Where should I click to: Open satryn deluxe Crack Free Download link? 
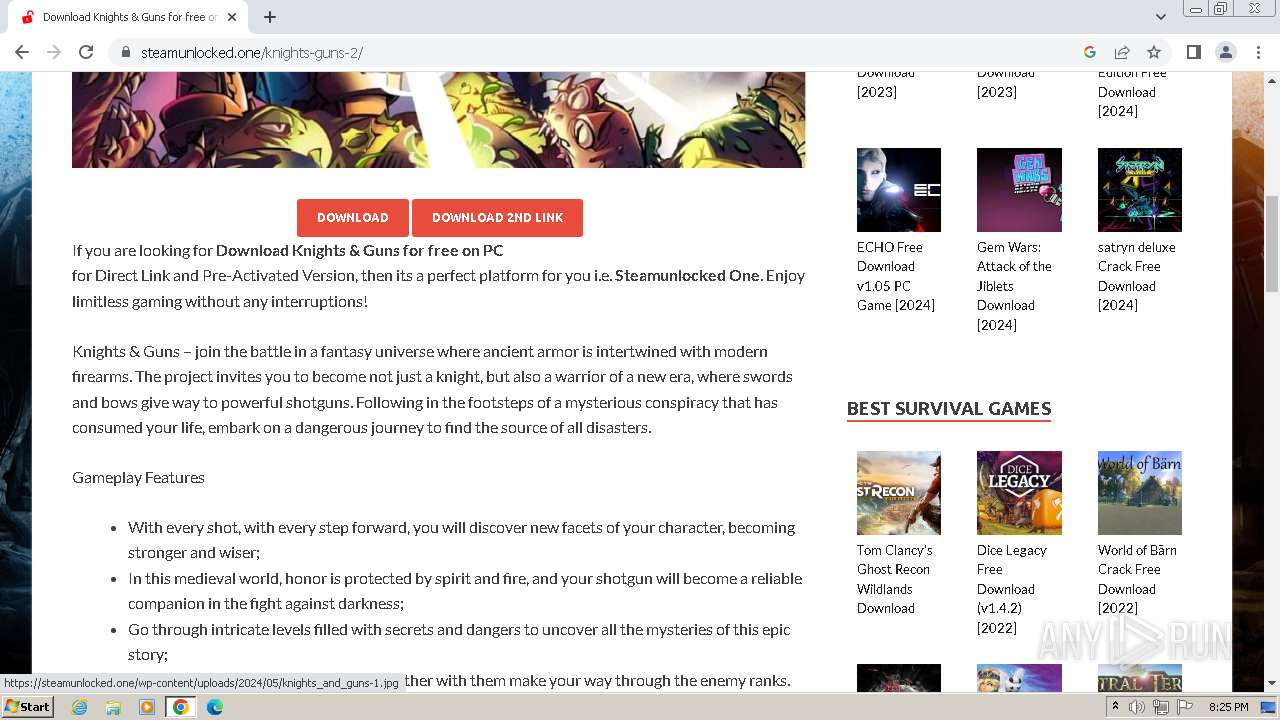[x=1137, y=276]
